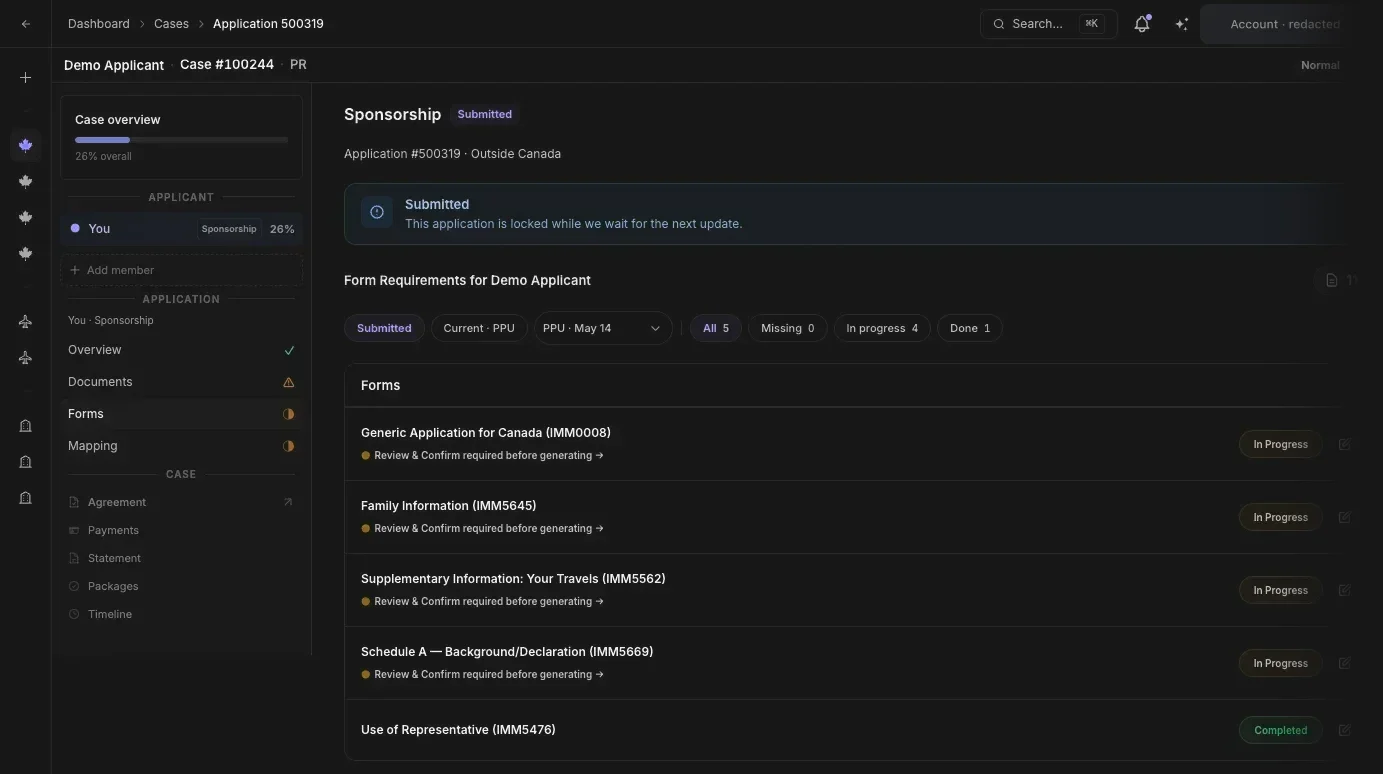This screenshot has height=774, width=1383.
Task: Click the external-link arrow beside Agreement
Action: tap(288, 502)
